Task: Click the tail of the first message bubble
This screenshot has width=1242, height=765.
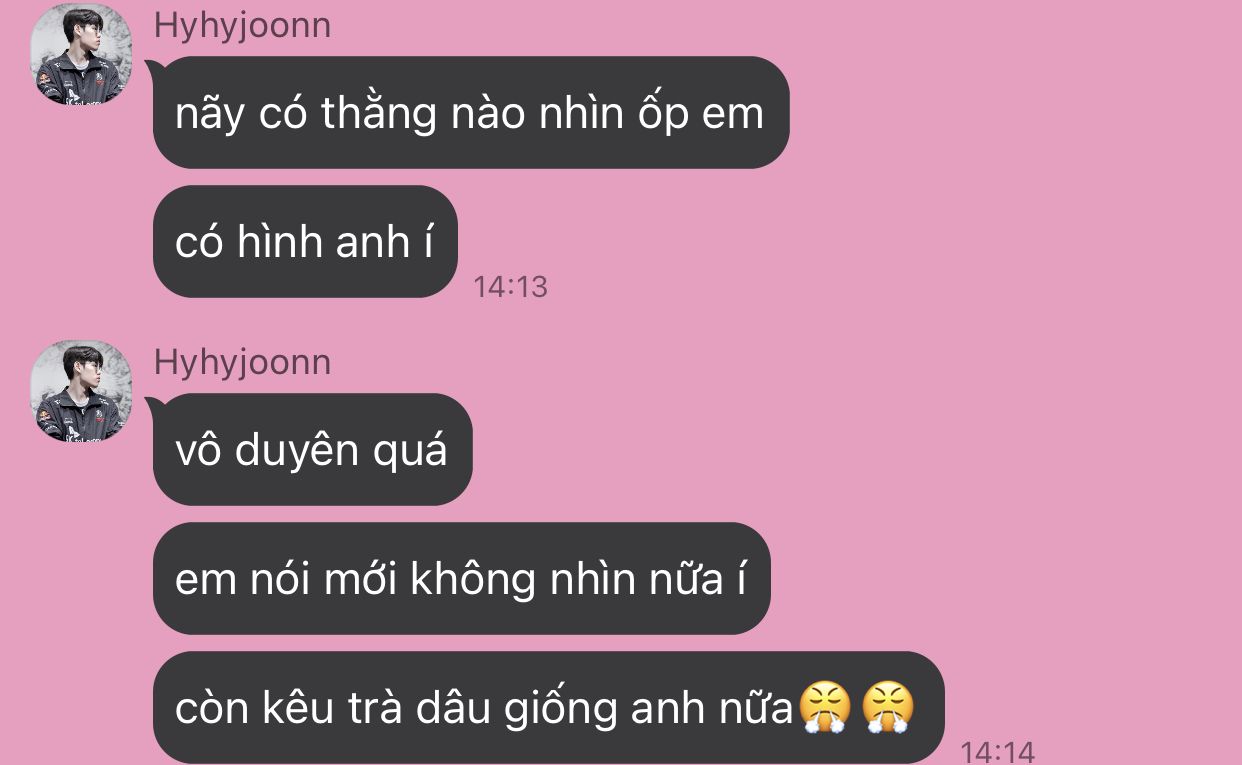Action: coord(154,70)
